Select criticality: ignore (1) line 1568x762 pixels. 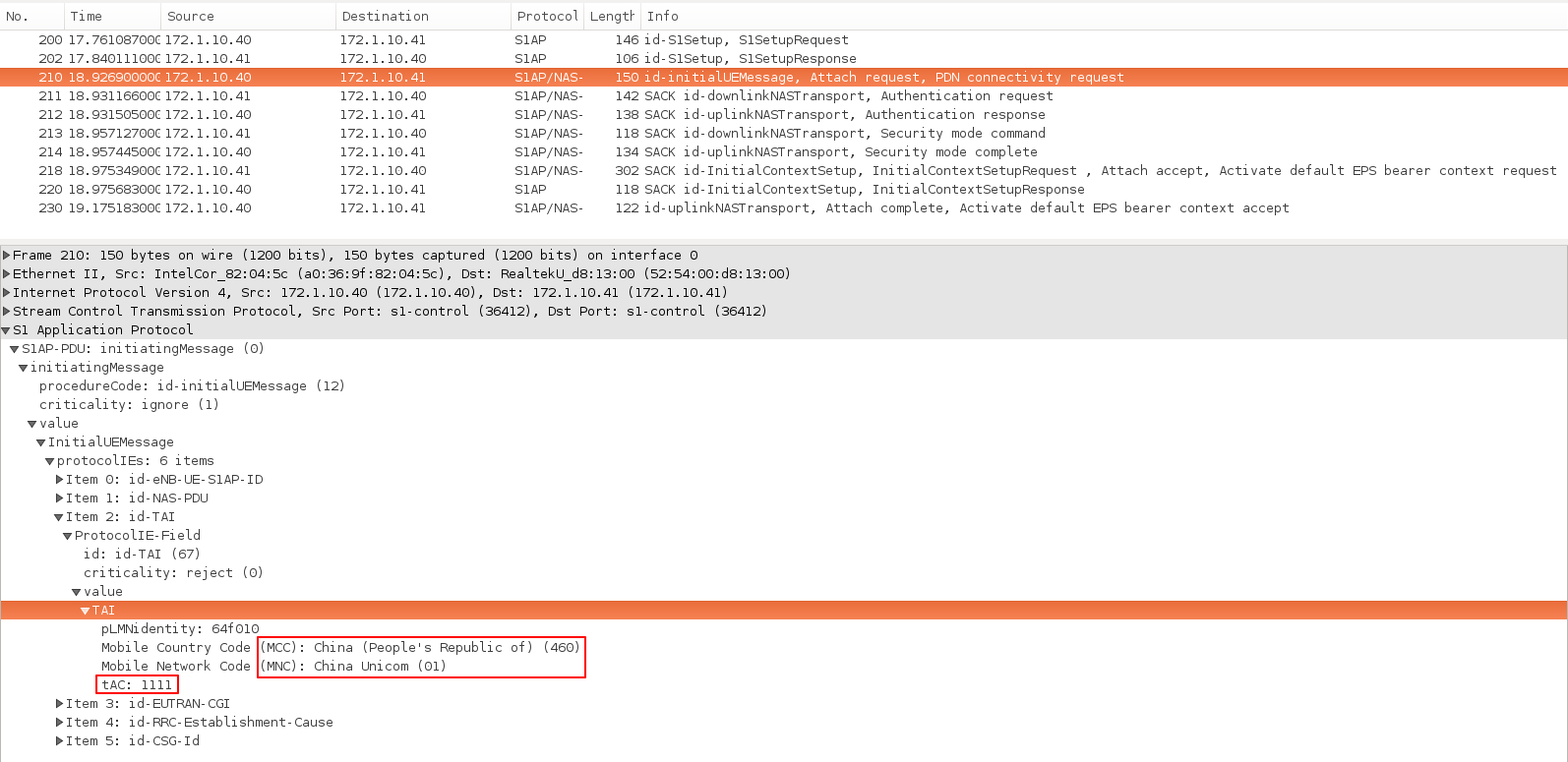[x=129, y=405]
